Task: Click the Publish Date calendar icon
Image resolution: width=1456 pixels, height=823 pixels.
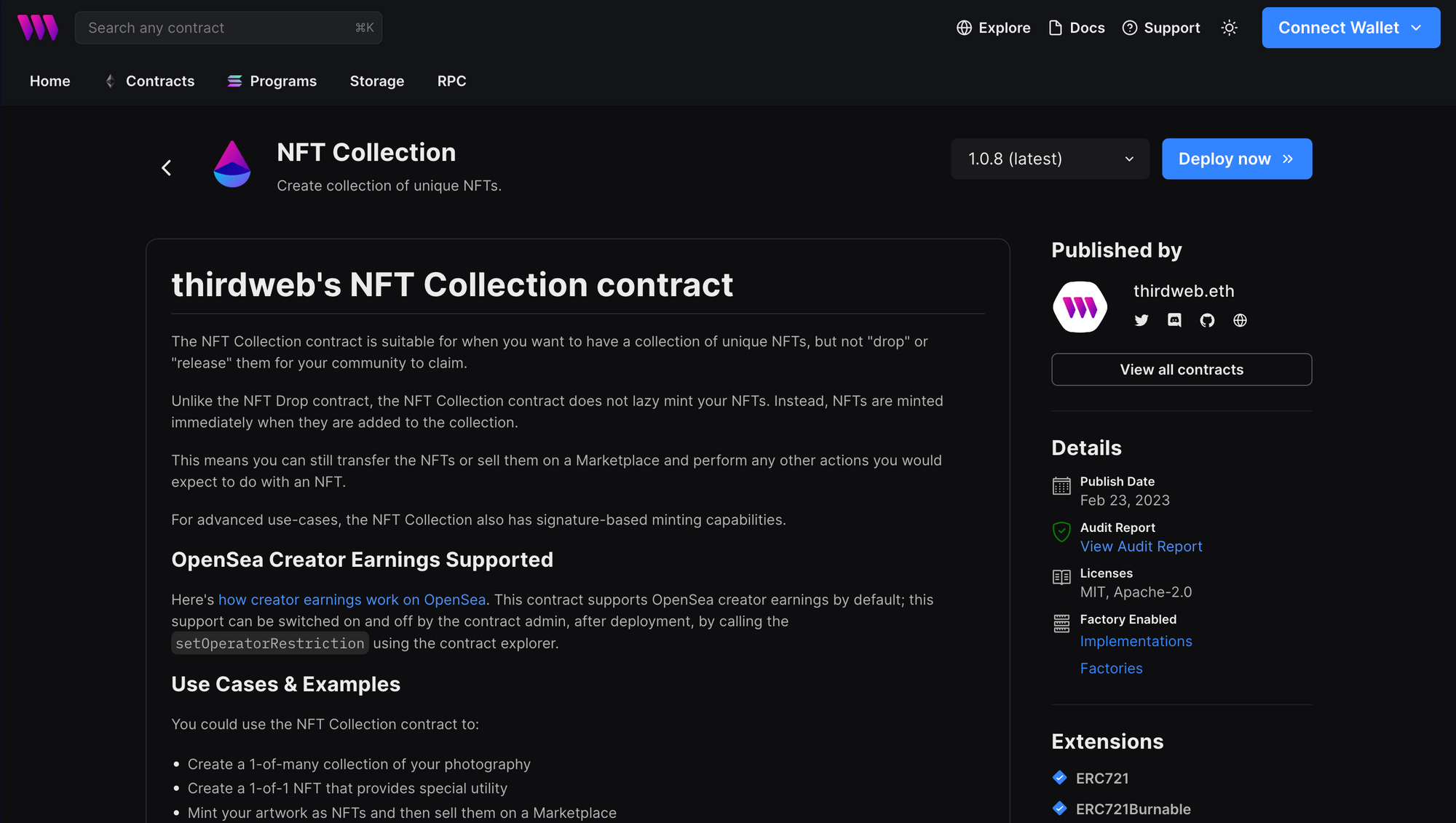Action: 1061,486
